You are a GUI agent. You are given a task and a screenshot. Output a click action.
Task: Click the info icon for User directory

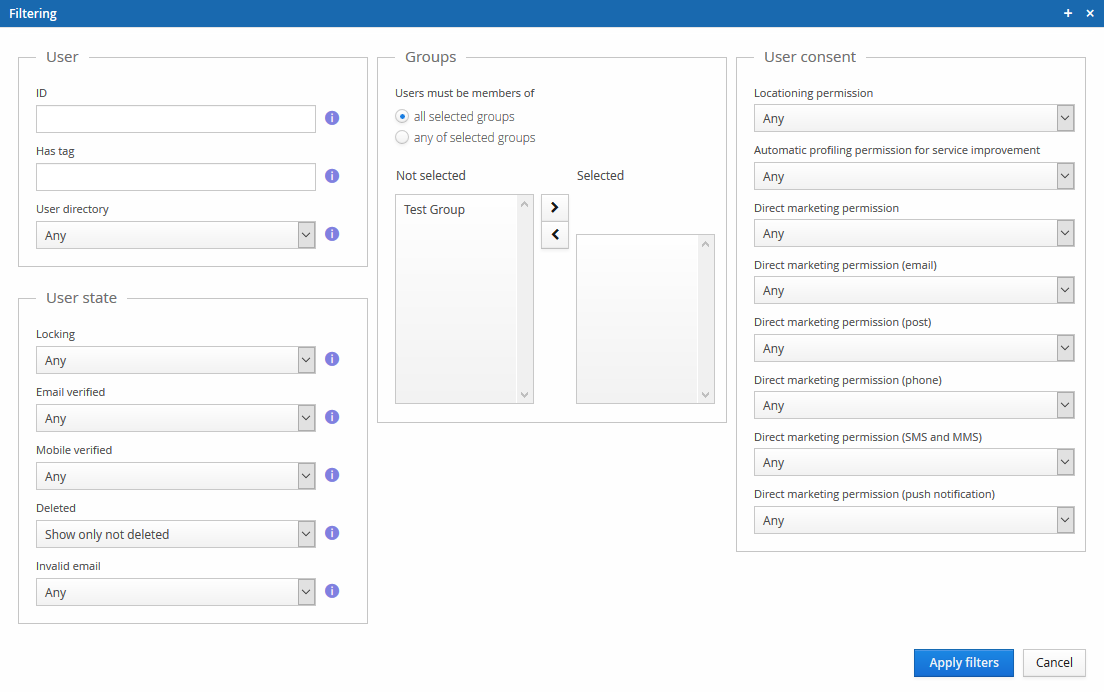pyautogui.click(x=332, y=234)
